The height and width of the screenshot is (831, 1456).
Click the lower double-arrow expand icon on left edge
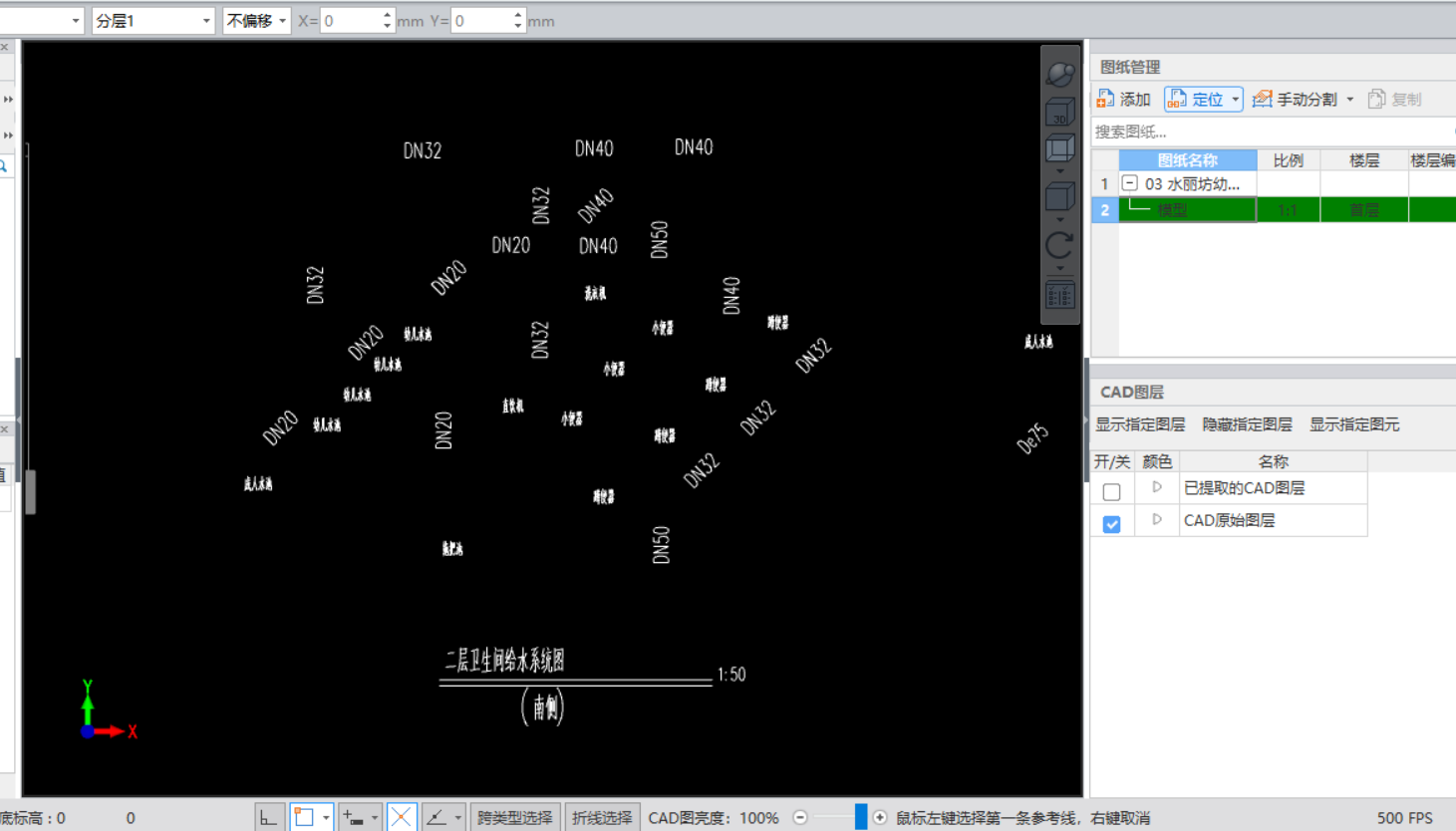pos(7,135)
